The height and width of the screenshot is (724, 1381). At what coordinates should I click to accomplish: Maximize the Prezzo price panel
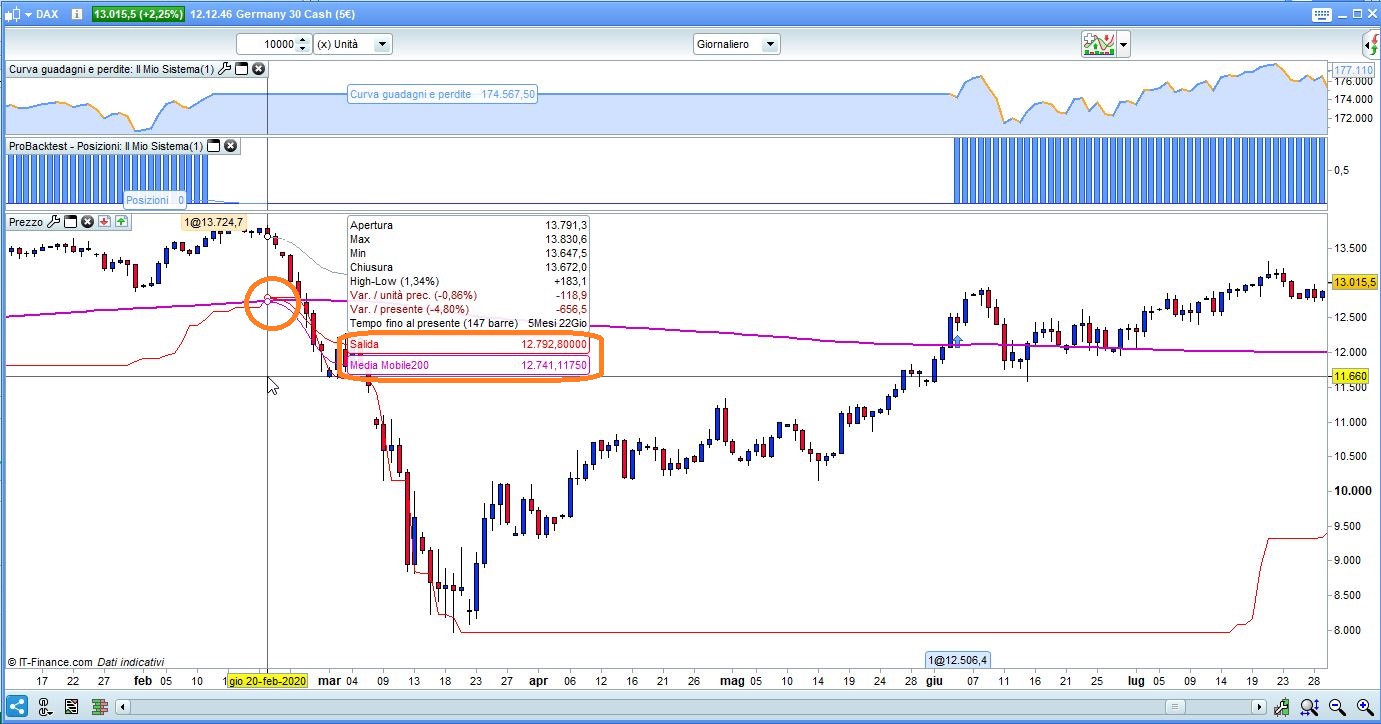point(71,222)
